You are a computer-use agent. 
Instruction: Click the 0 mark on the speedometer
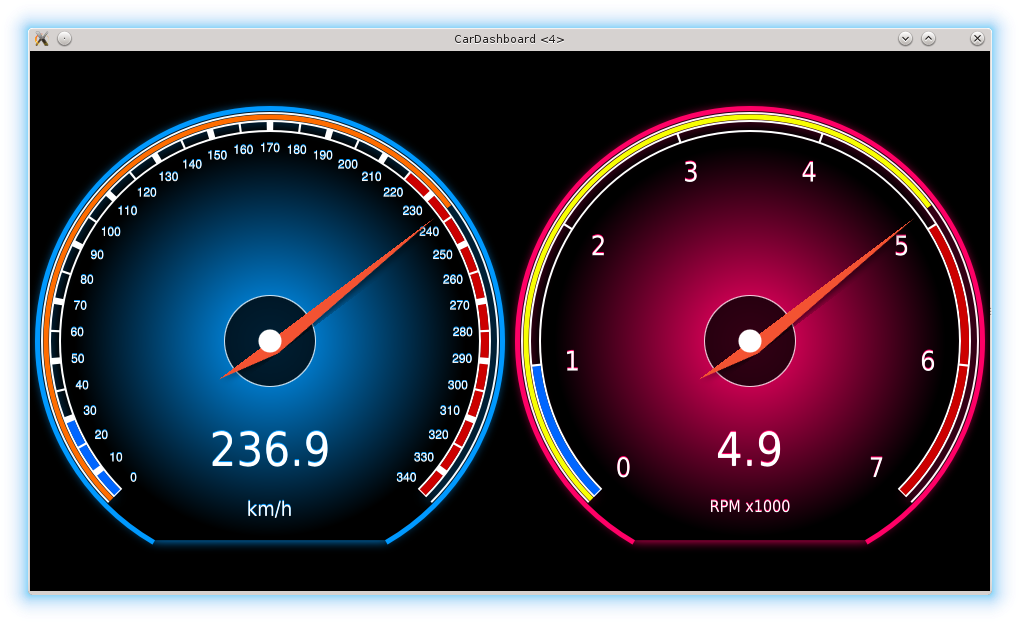coord(133,477)
